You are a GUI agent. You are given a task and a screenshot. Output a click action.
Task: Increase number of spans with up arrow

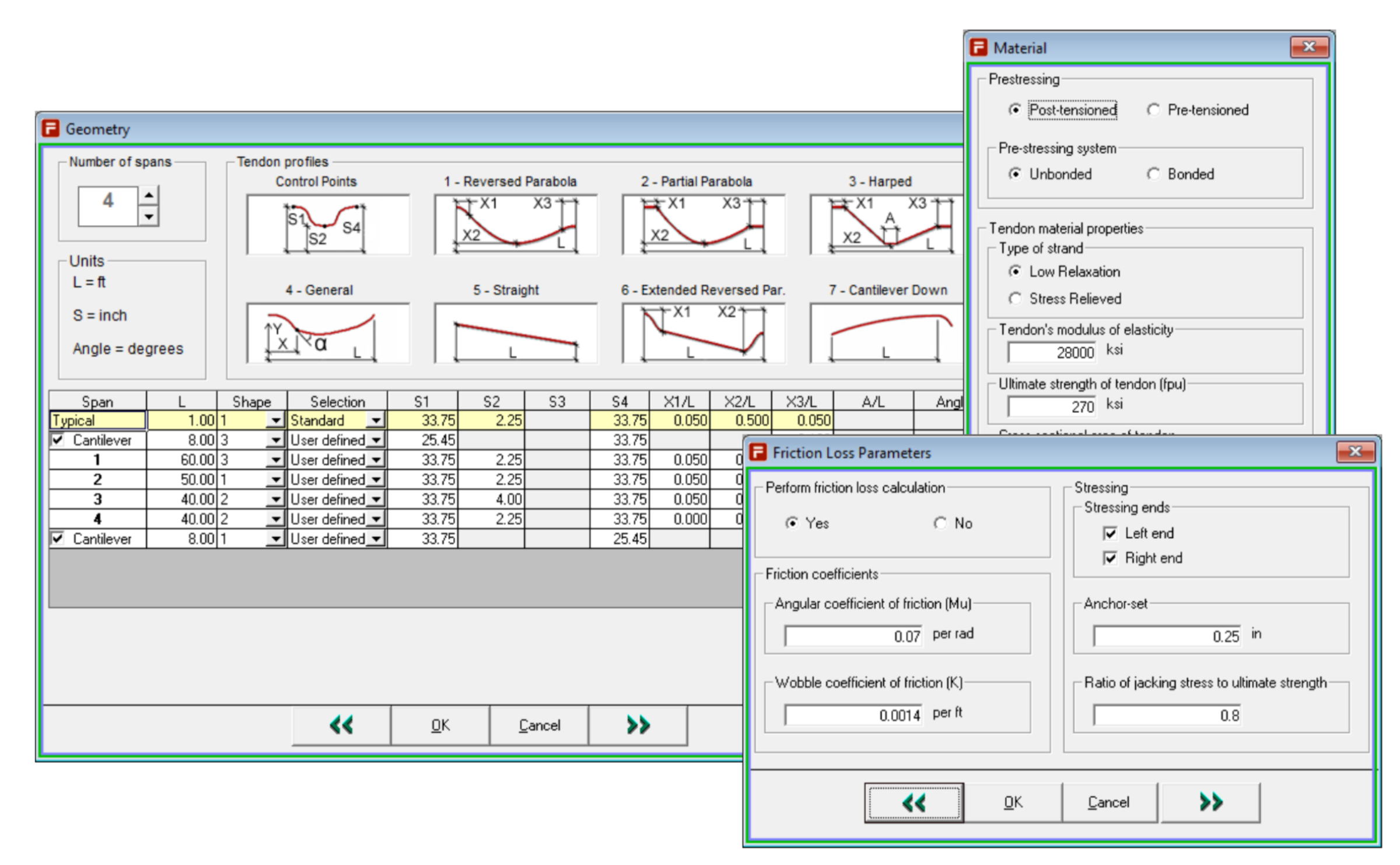pyautogui.click(x=149, y=195)
